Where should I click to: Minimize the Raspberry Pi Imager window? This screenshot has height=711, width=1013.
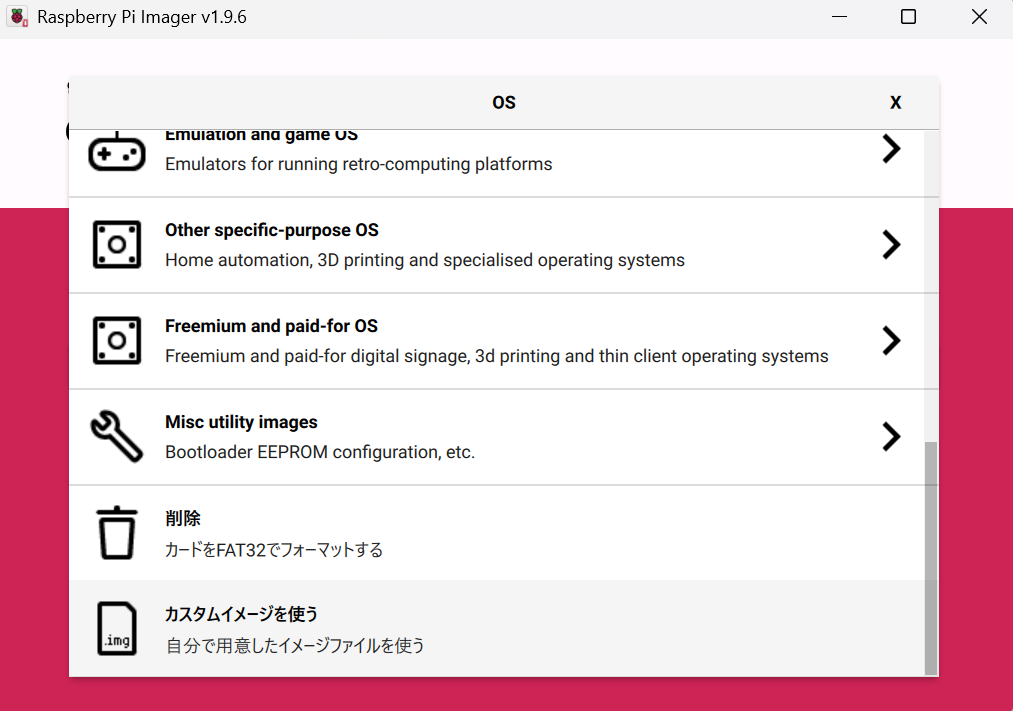click(839, 17)
